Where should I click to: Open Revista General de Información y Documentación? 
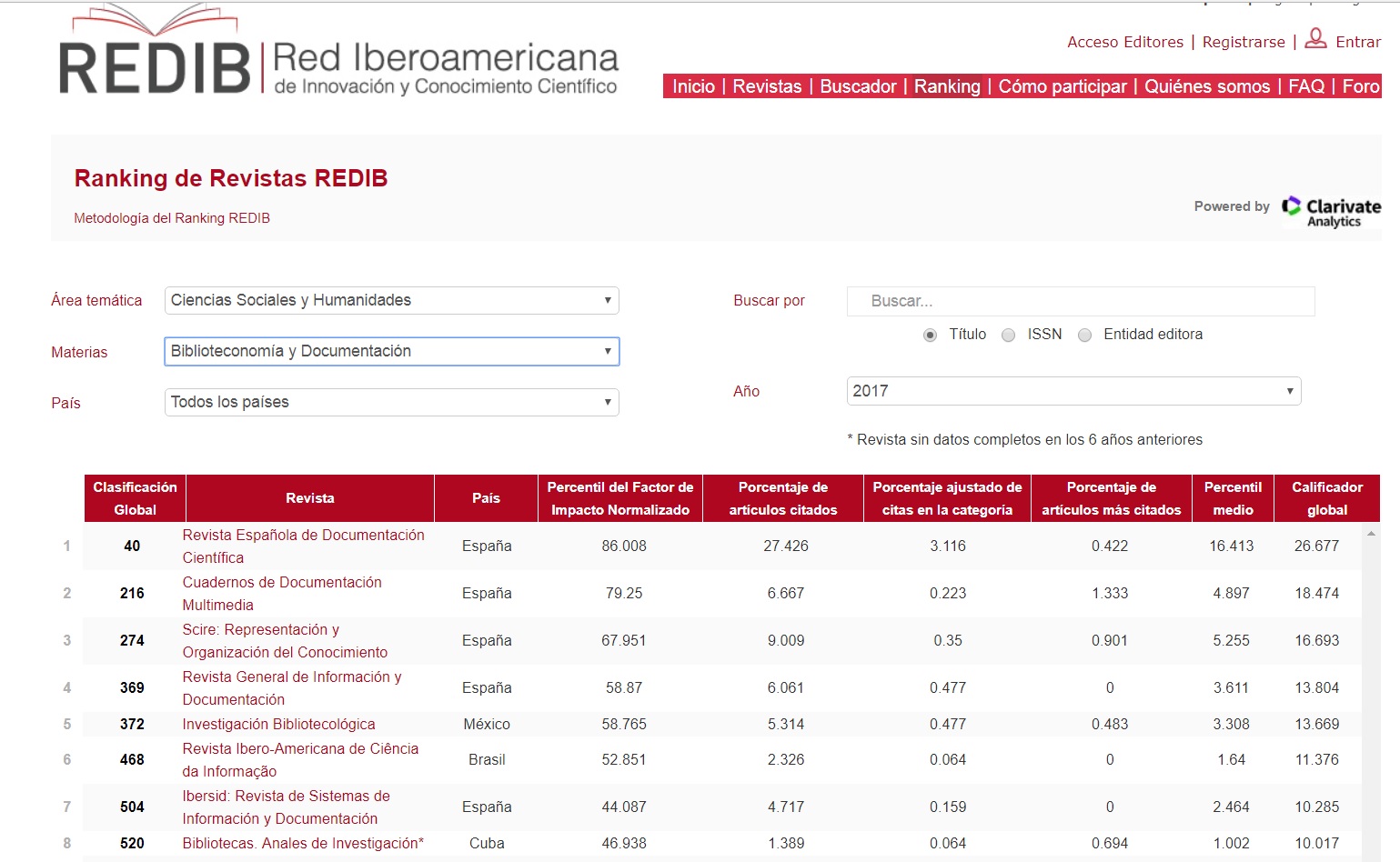coord(292,688)
